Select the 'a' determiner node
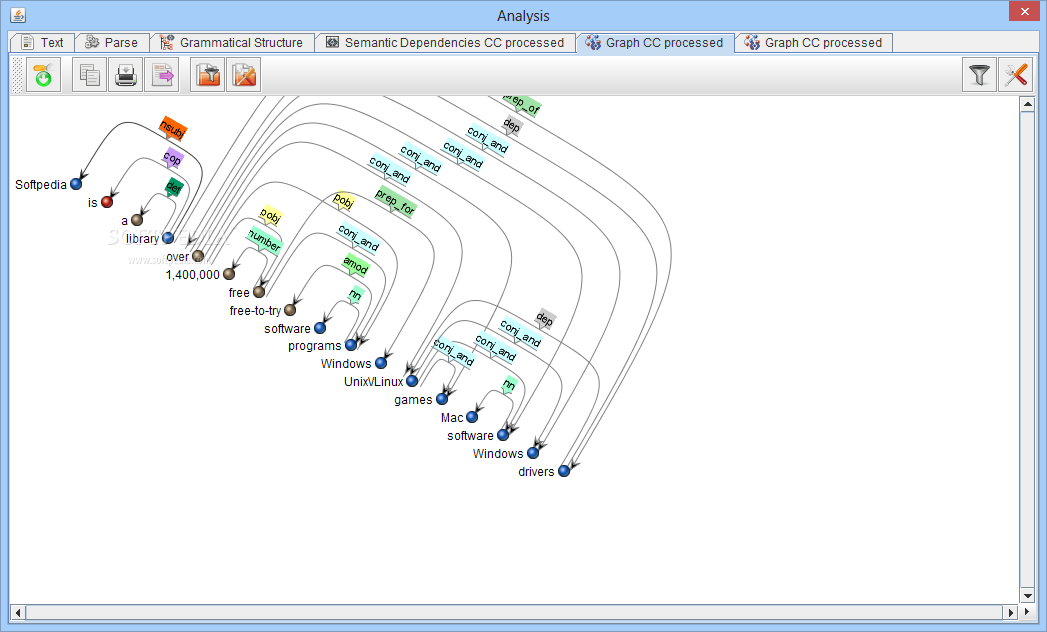Viewport: 1047px width, 632px height. pos(137,220)
